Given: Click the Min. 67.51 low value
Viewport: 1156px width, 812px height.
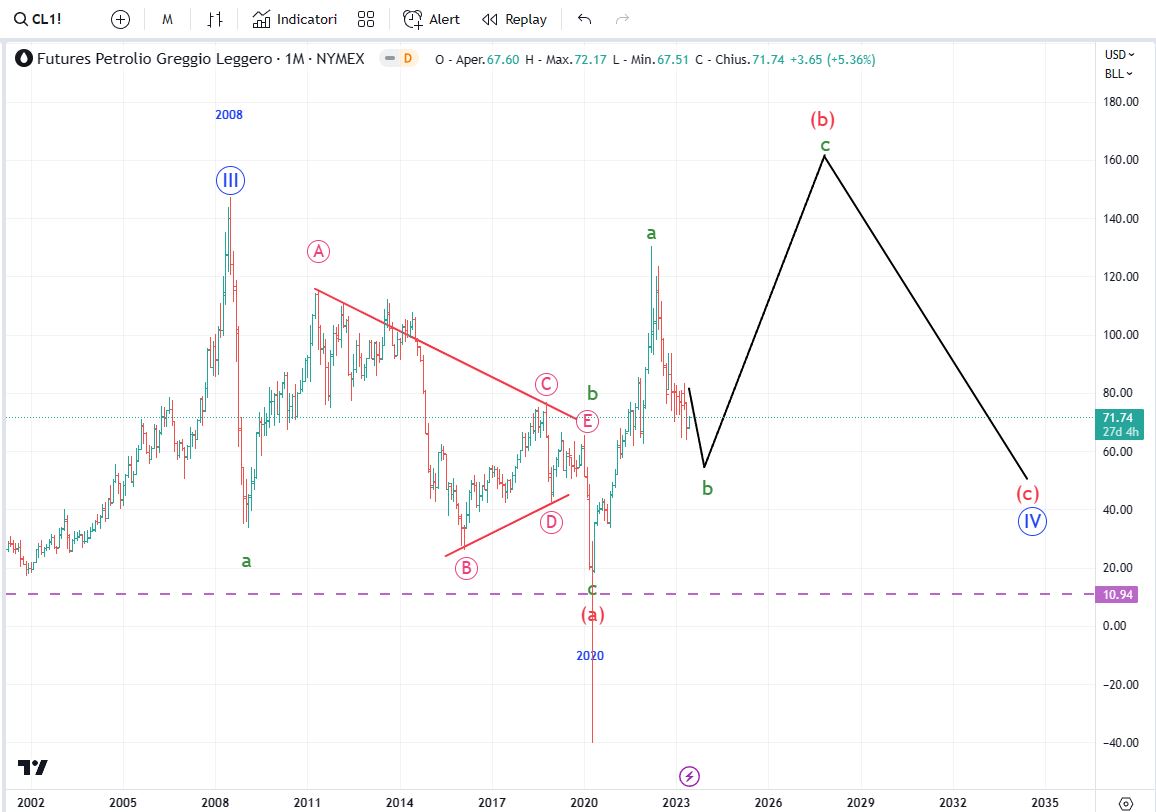Looking at the screenshot, I should point(650,60).
